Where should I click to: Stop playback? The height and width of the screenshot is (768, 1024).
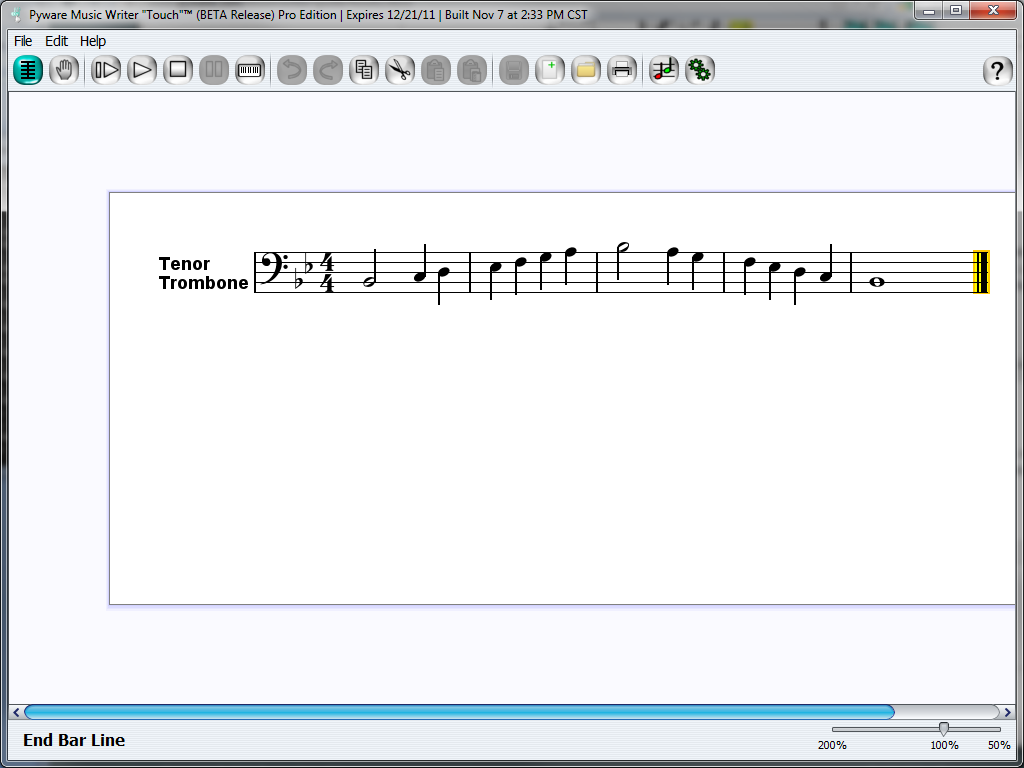(178, 70)
